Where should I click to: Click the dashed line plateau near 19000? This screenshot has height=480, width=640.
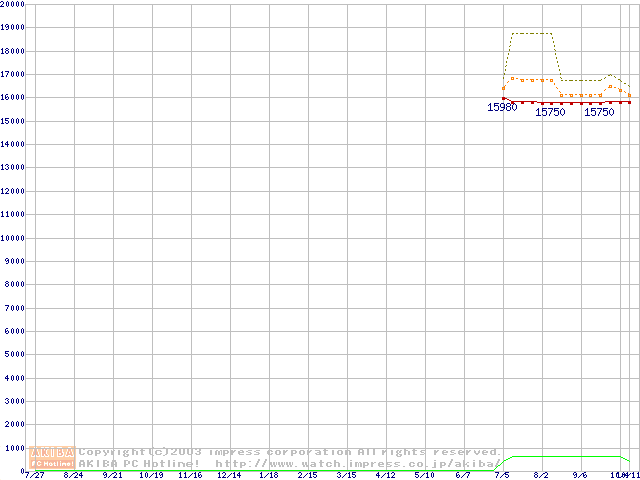pyautogui.click(x=532, y=33)
